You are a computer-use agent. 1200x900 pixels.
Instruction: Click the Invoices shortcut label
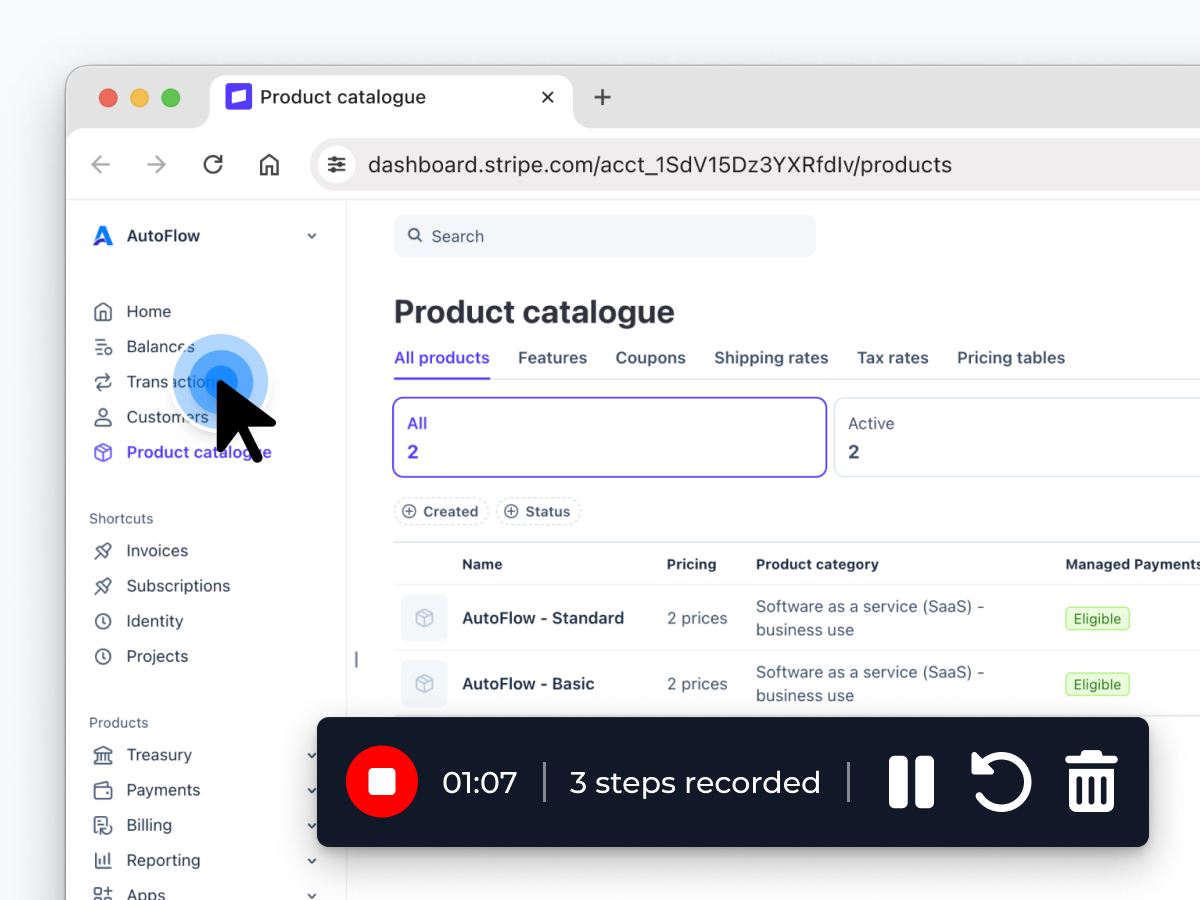pyautogui.click(x=157, y=551)
